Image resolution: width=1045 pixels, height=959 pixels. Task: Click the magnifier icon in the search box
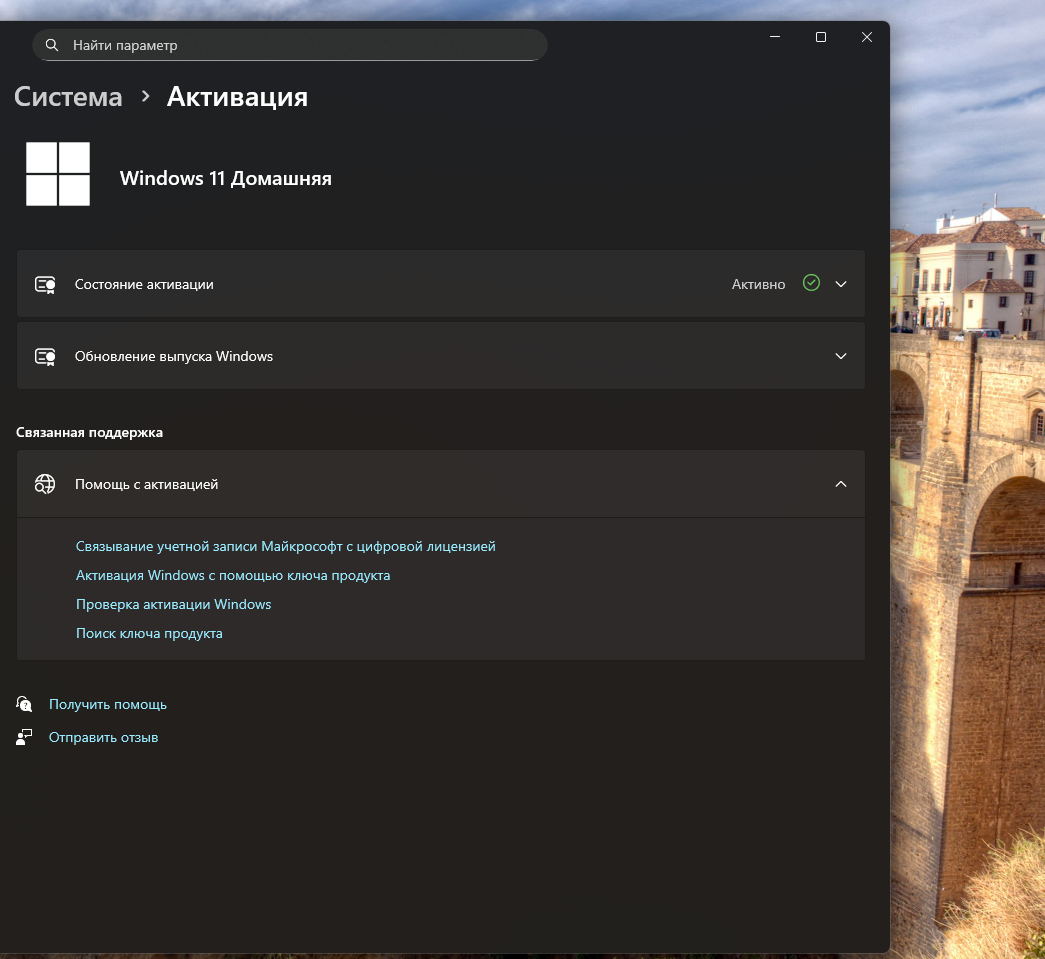click(x=52, y=45)
